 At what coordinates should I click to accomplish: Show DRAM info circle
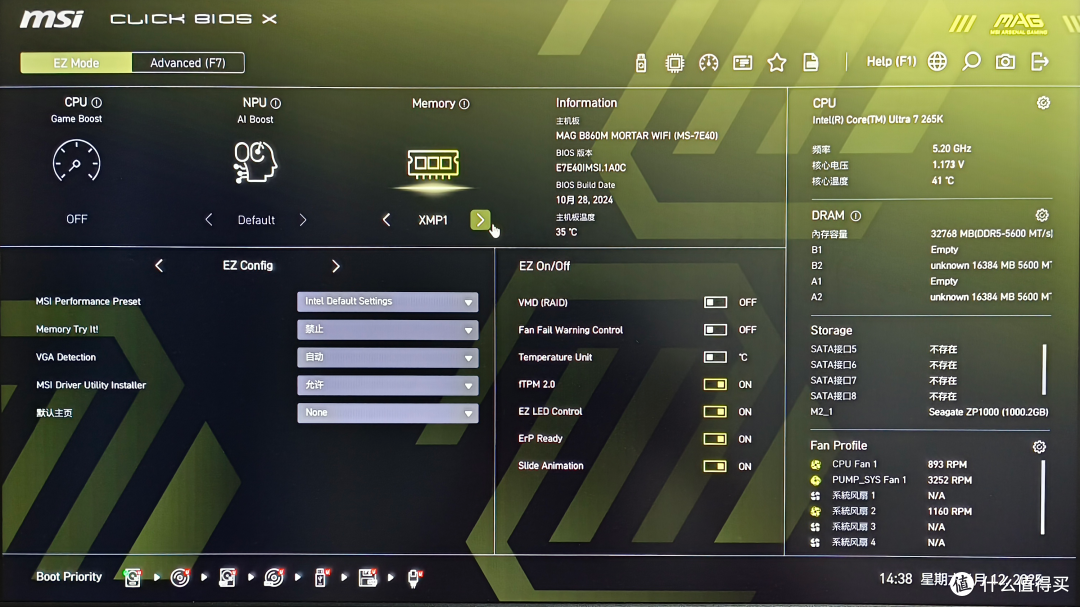coord(855,216)
